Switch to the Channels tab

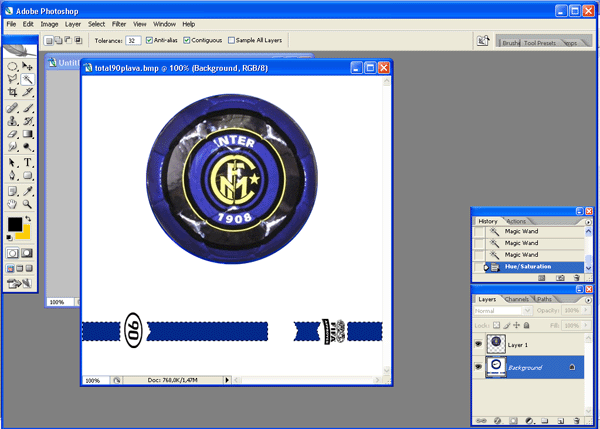coord(516,299)
